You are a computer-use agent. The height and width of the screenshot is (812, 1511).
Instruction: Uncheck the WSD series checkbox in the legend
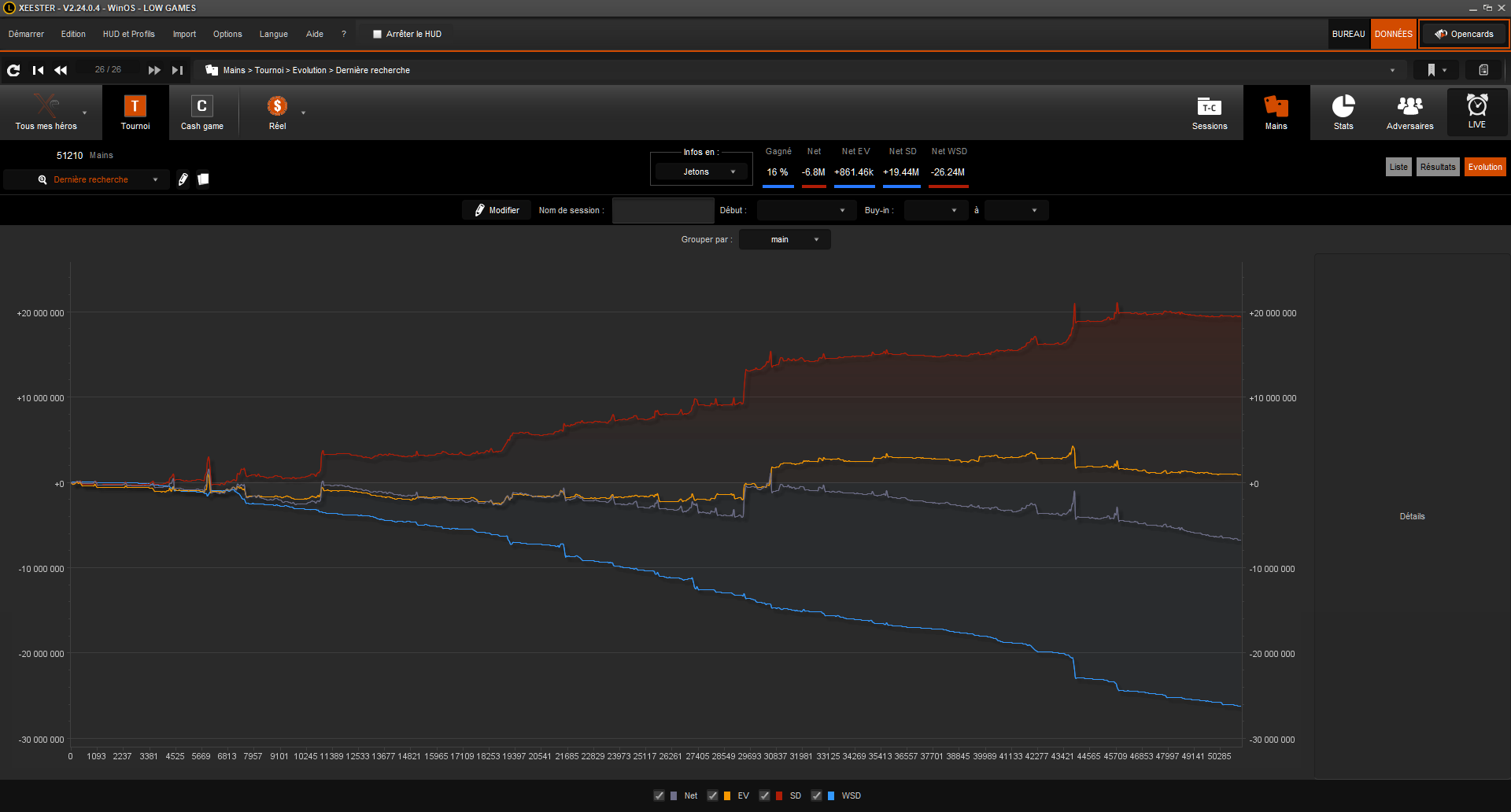(x=816, y=795)
